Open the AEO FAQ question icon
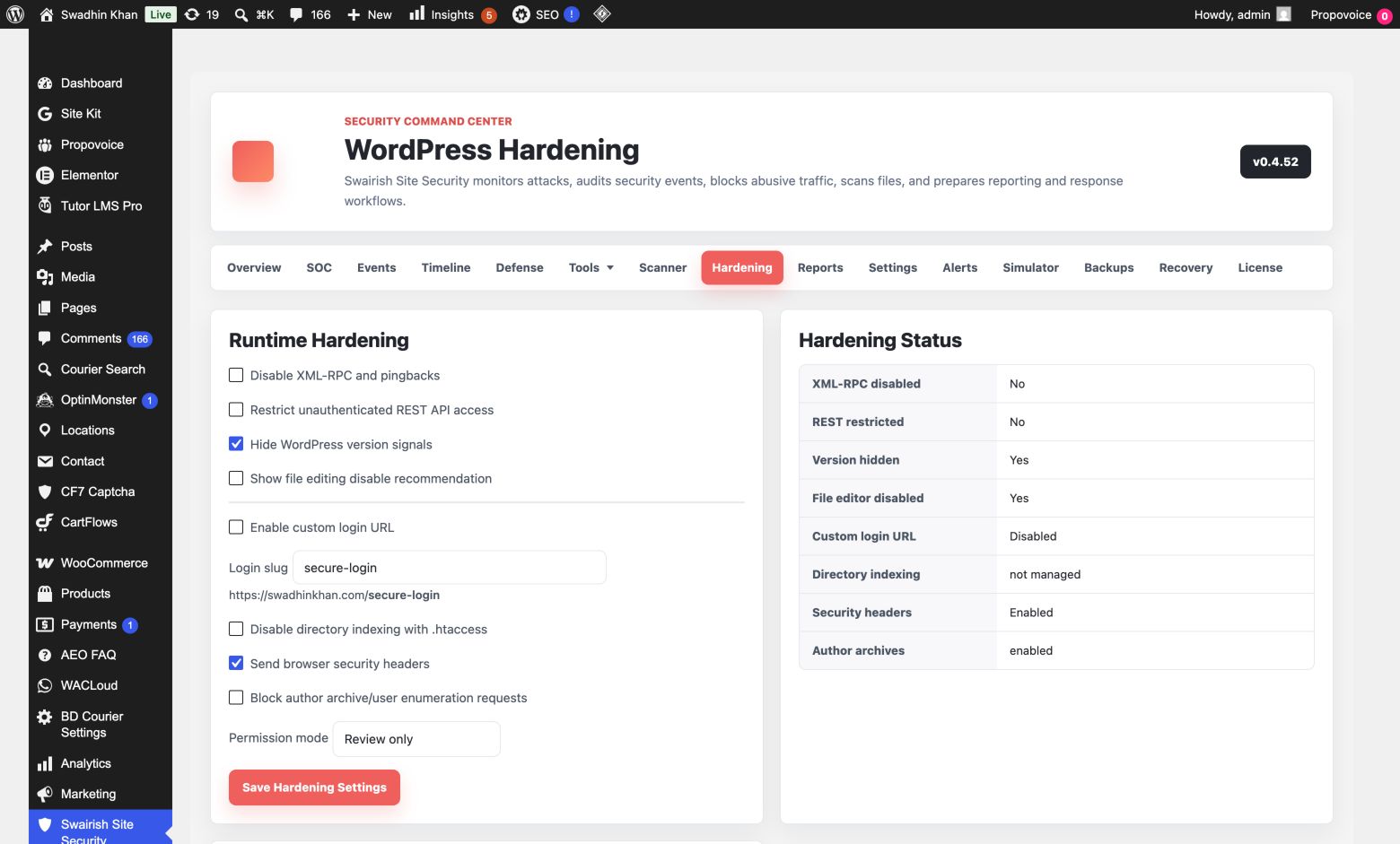This screenshot has width=1400, height=844. click(x=45, y=655)
